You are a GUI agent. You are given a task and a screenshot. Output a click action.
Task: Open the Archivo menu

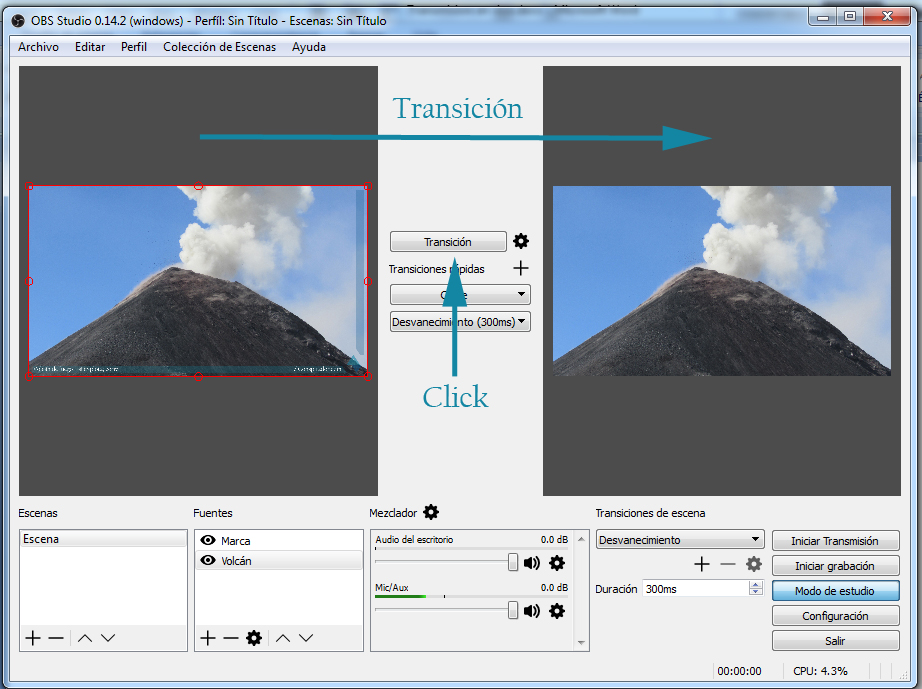(38, 47)
